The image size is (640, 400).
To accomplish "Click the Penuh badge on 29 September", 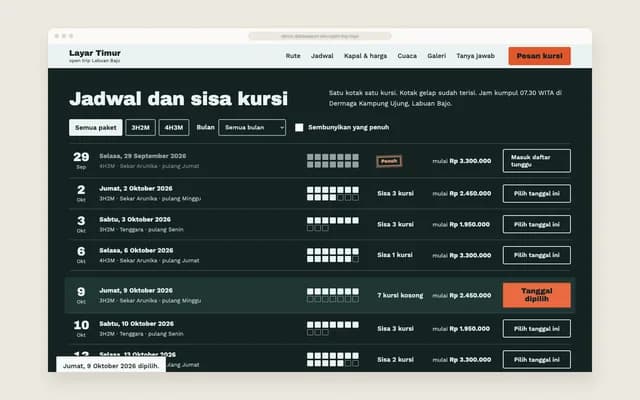I will point(389,161).
